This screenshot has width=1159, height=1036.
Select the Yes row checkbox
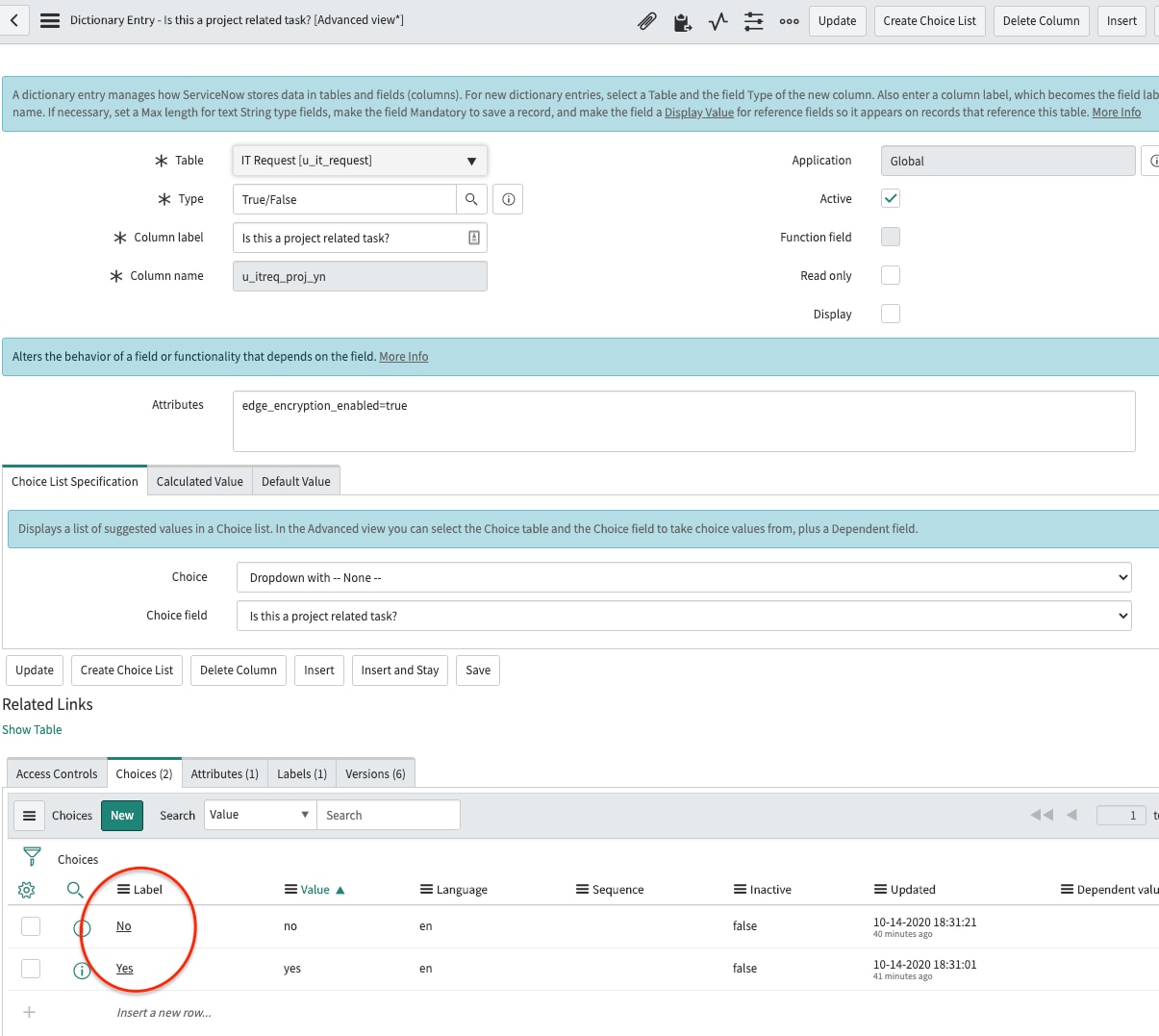coord(31,968)
